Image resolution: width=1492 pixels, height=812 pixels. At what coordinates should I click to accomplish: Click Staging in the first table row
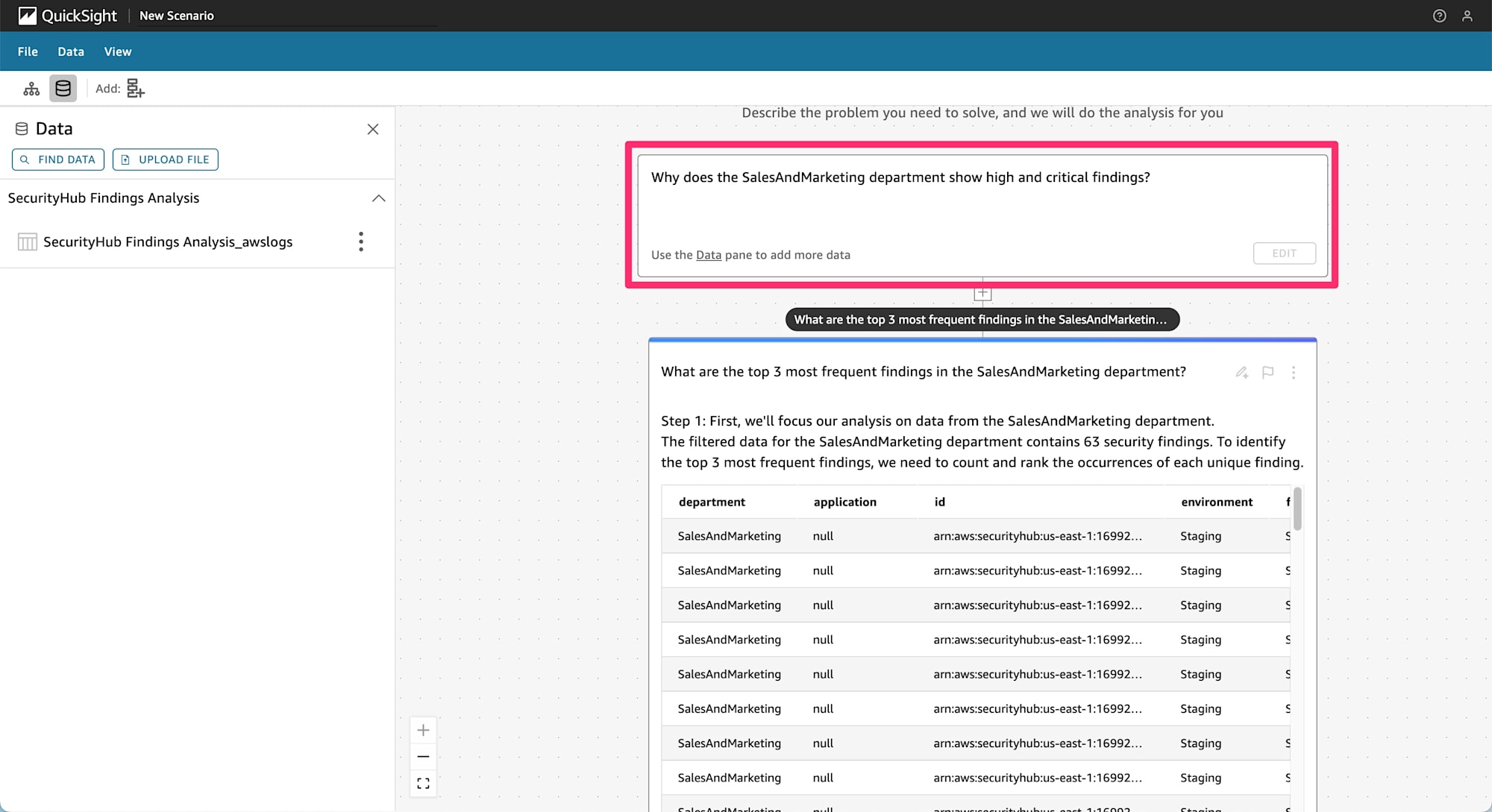tap(1200, 536)
